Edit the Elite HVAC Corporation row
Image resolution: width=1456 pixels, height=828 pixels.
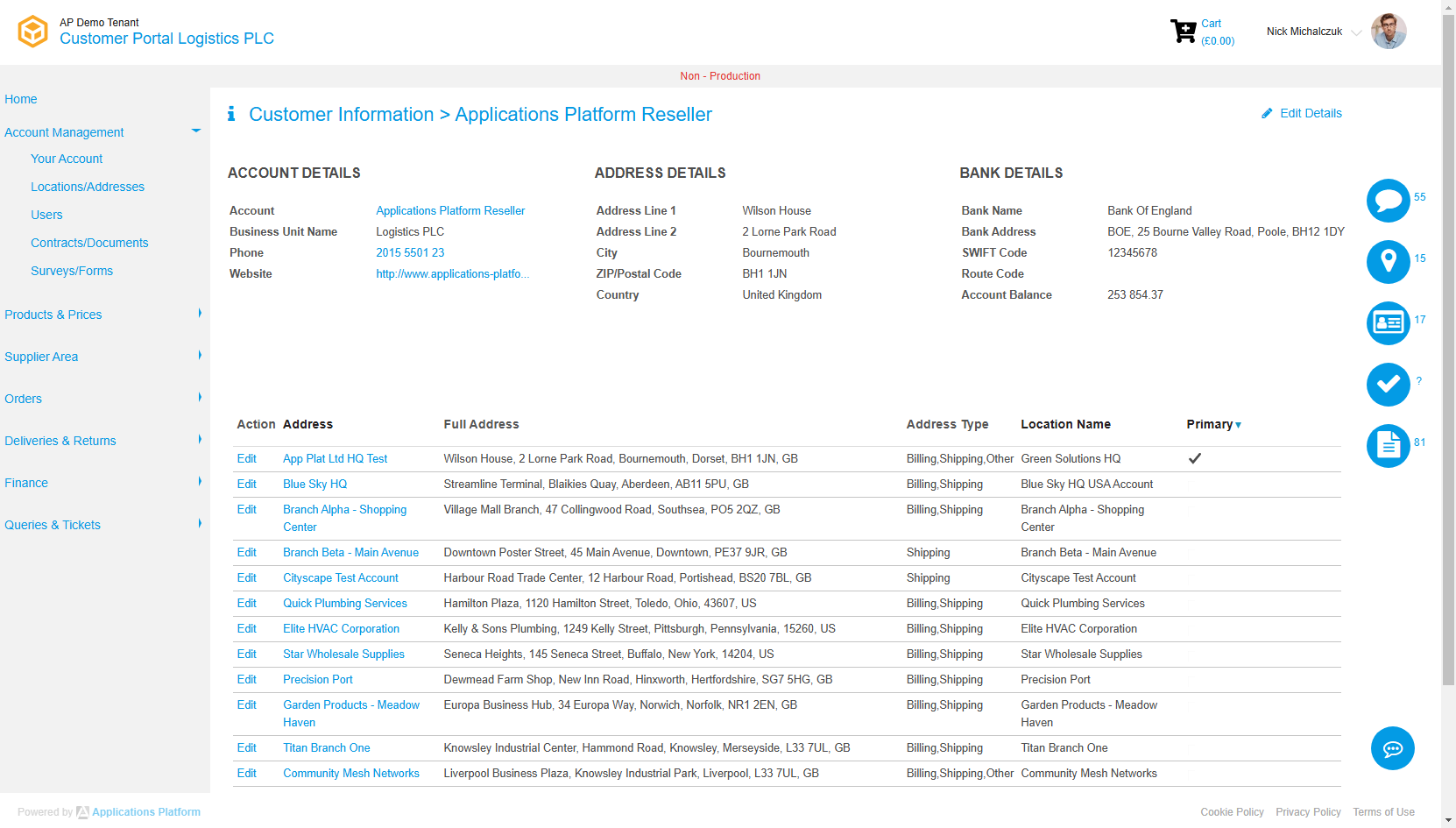[246, 628]
